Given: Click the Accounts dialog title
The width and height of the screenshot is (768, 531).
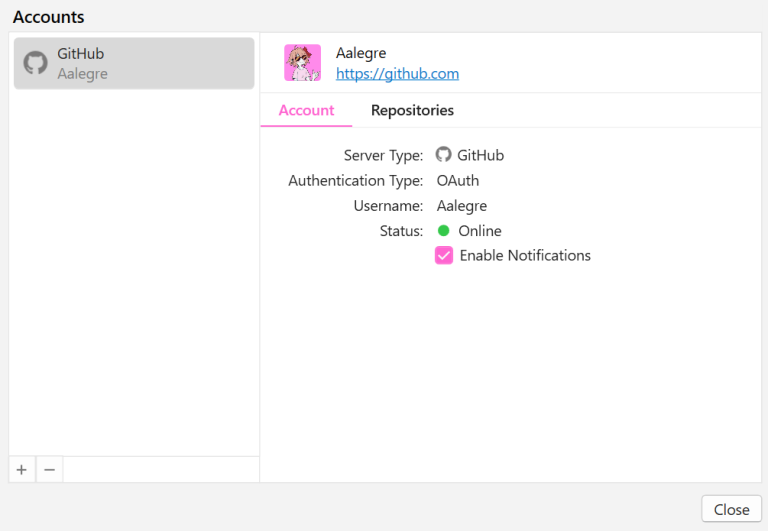Looking at the screenshot, I should pyautogui.click(x=48, y=17).
